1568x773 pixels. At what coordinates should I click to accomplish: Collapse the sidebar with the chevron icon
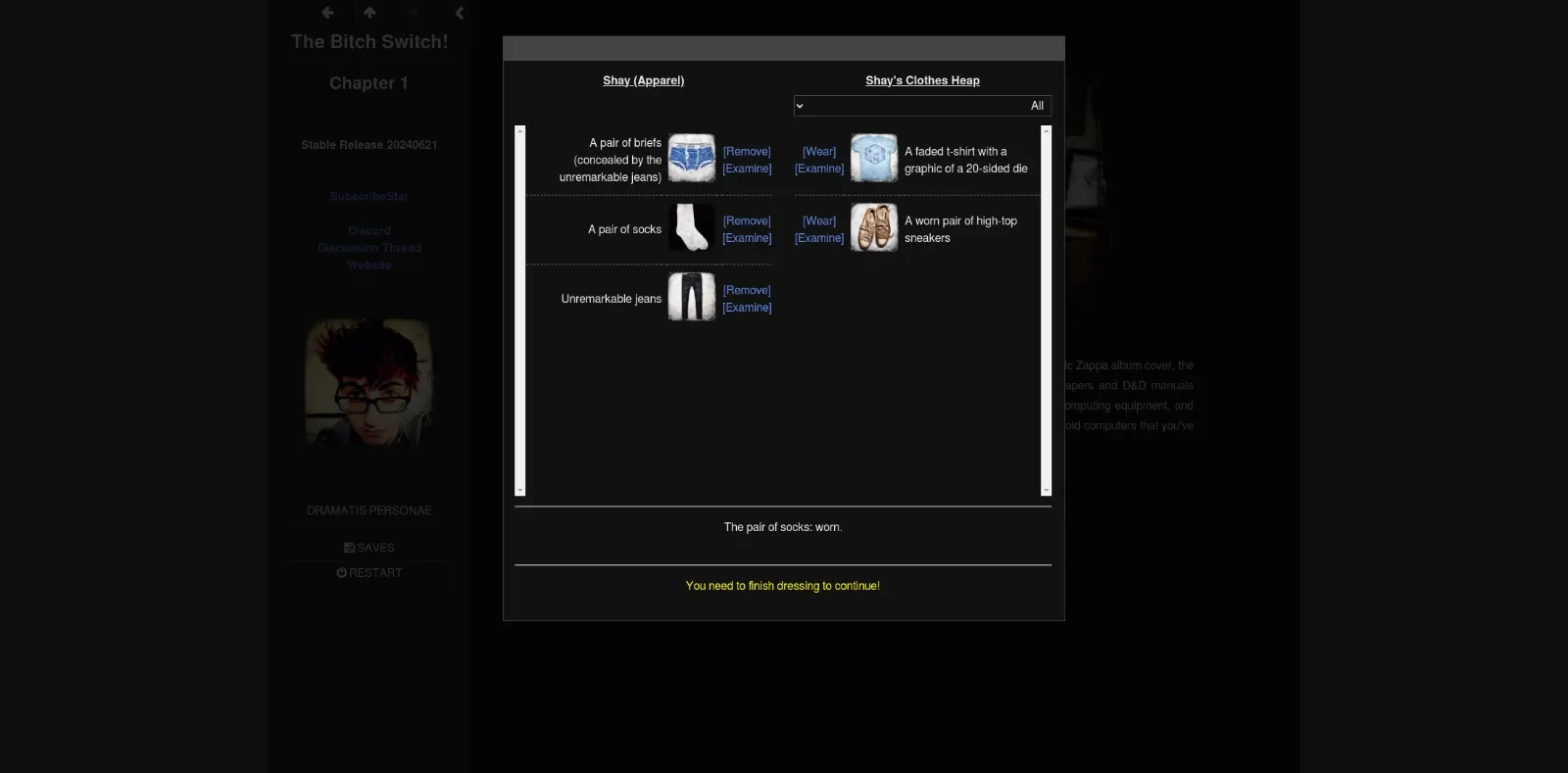coord(459,13)
